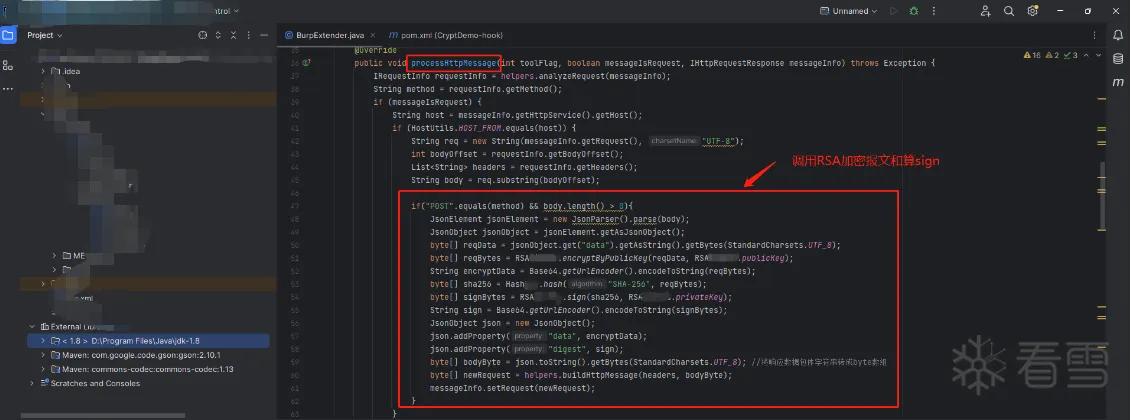Open the Project tool window folder icon

(x=7, y=35)
